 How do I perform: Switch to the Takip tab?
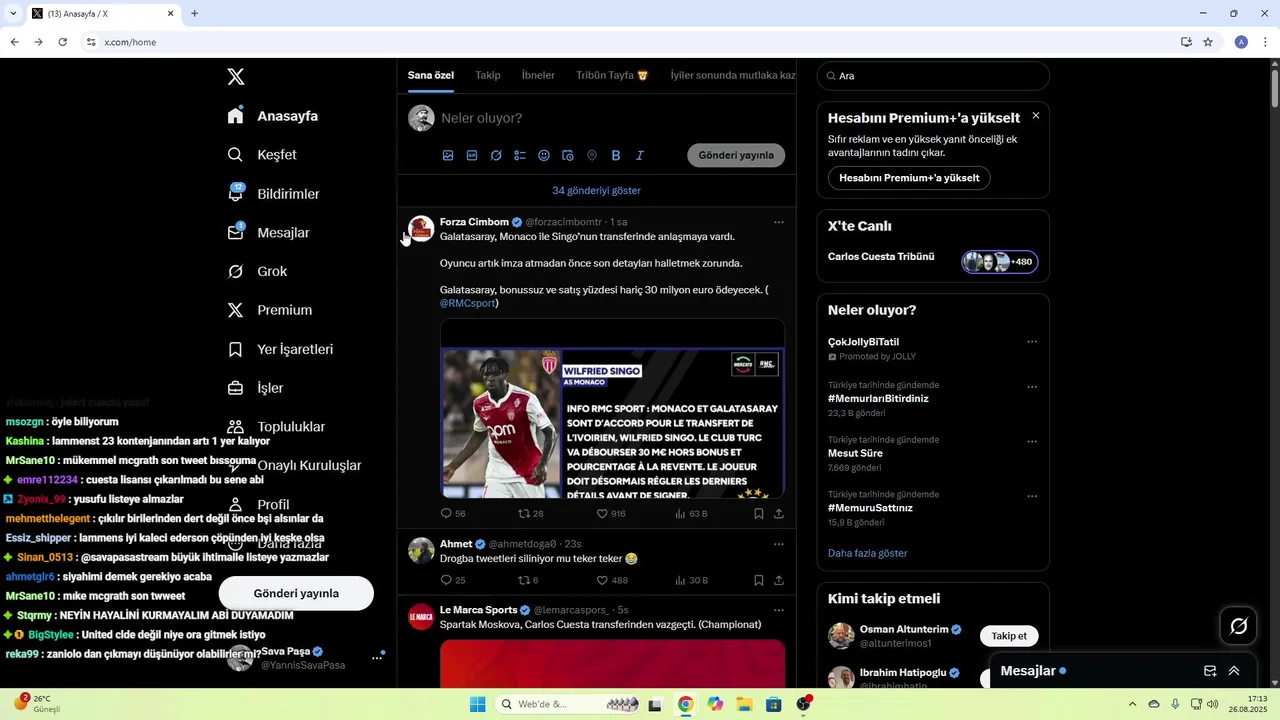[x=488, y=76]
